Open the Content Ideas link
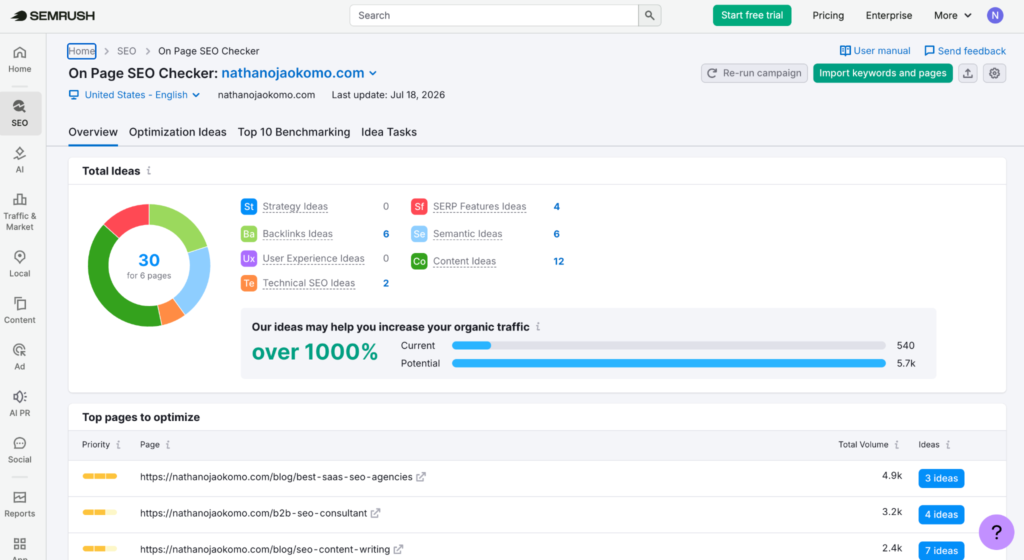Image resolution: width=1024 pixels, height=560 pixels. [x=464, y=261]
